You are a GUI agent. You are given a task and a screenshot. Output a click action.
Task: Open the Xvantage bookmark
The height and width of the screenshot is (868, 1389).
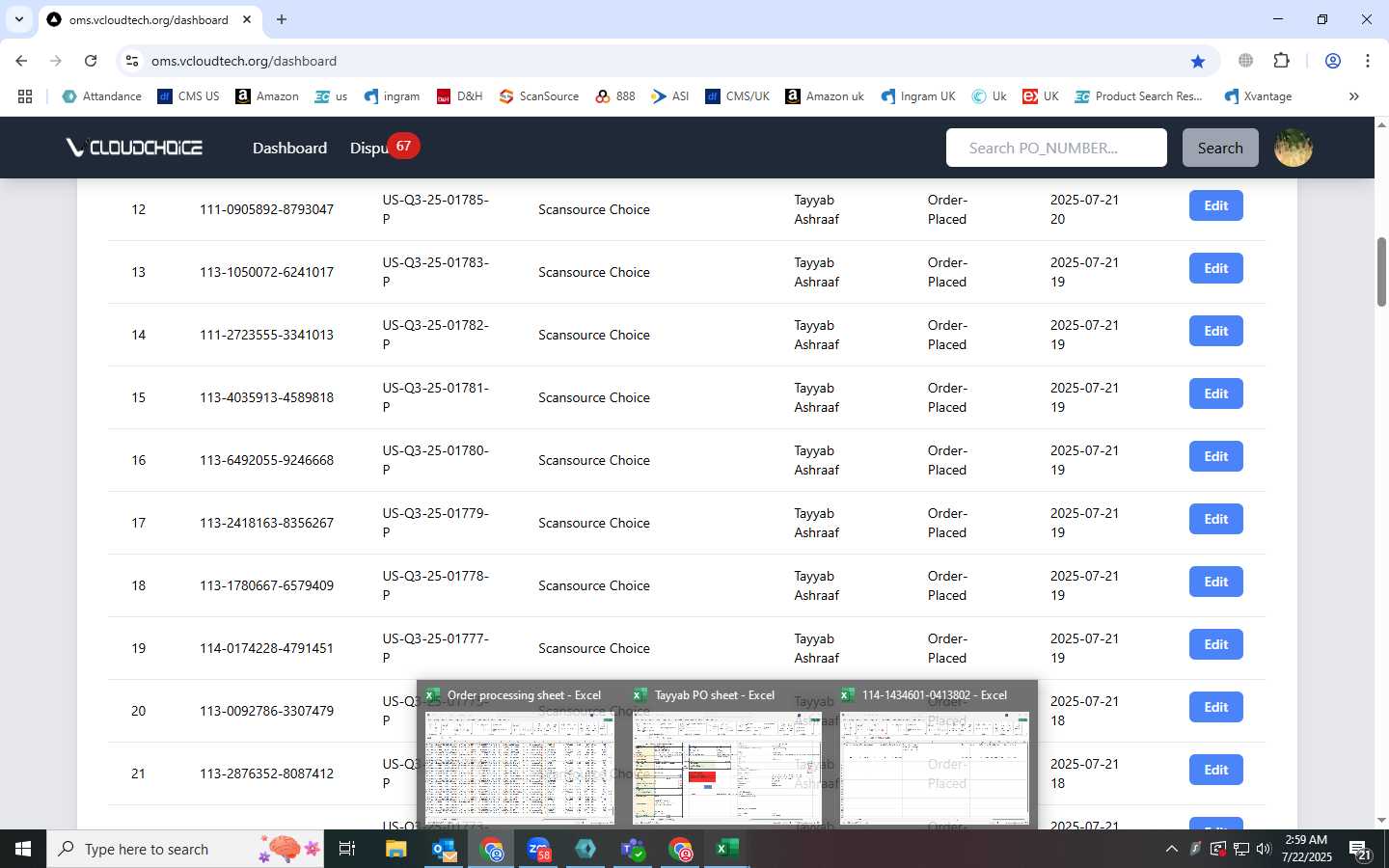(x=1258, y=96)
